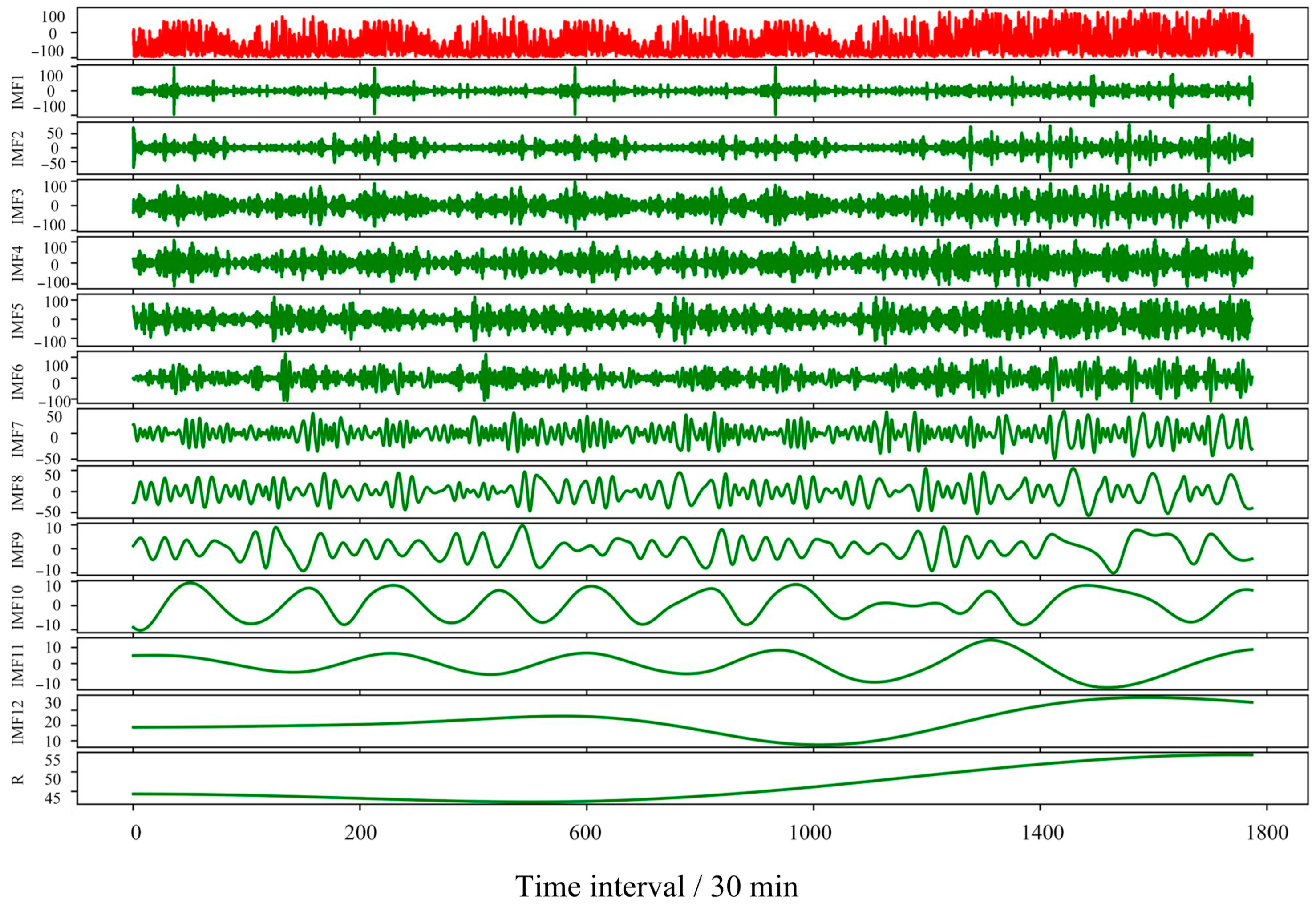Click the IMF3 waveform panel
The height and width of the screenshot is (907, 1316).
tap(692, 205)
